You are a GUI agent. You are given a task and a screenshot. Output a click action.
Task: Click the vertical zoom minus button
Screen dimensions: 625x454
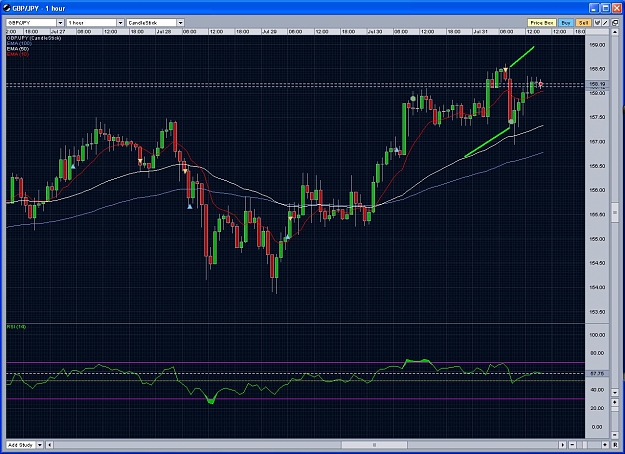(615, 435)
